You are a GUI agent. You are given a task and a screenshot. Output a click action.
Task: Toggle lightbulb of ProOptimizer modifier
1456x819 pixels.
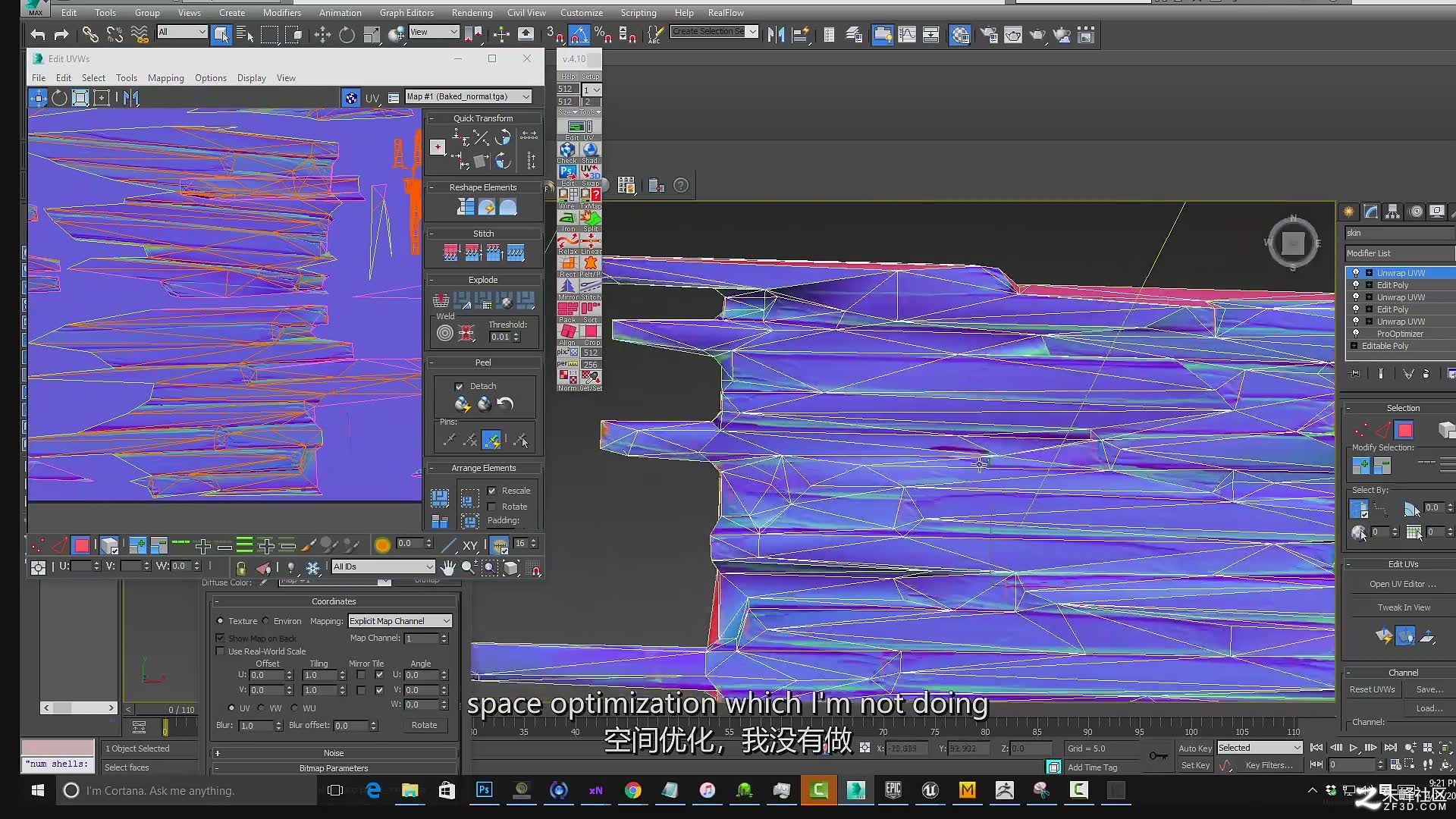coord(1356,334)
